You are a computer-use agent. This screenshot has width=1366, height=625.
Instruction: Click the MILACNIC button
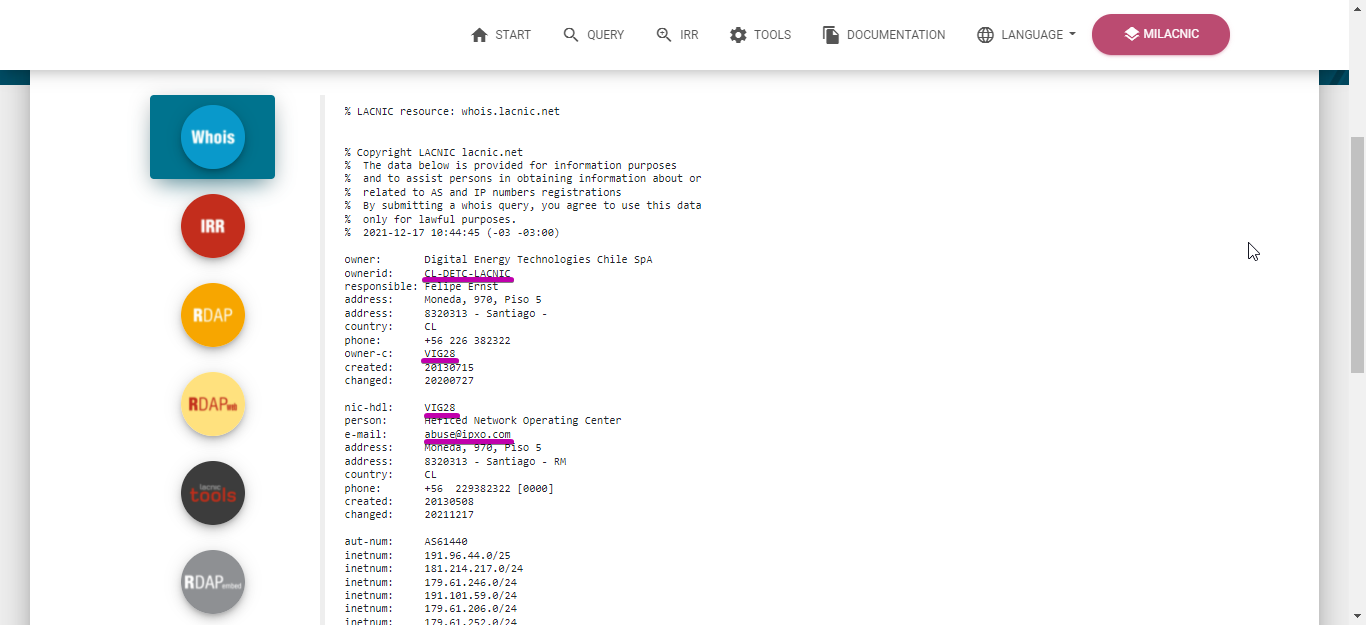1161,34
